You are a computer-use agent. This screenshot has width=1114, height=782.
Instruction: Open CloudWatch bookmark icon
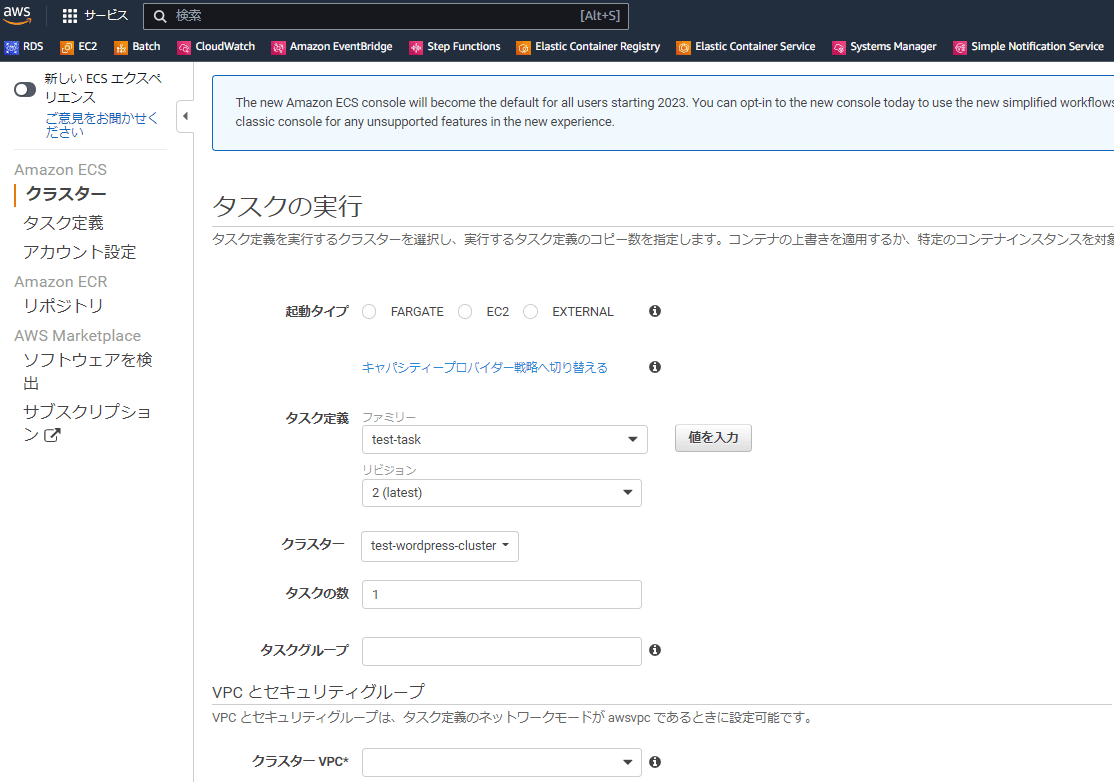184,47
